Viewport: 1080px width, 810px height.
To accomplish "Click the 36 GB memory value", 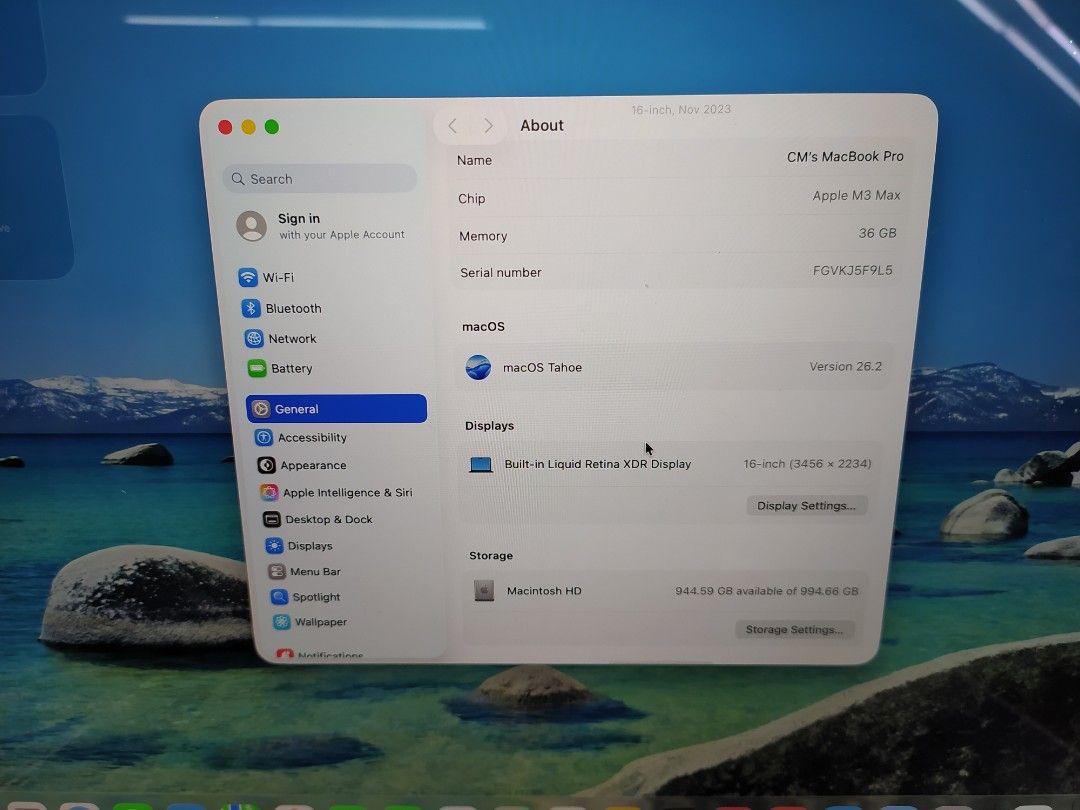I will (878, 233).
